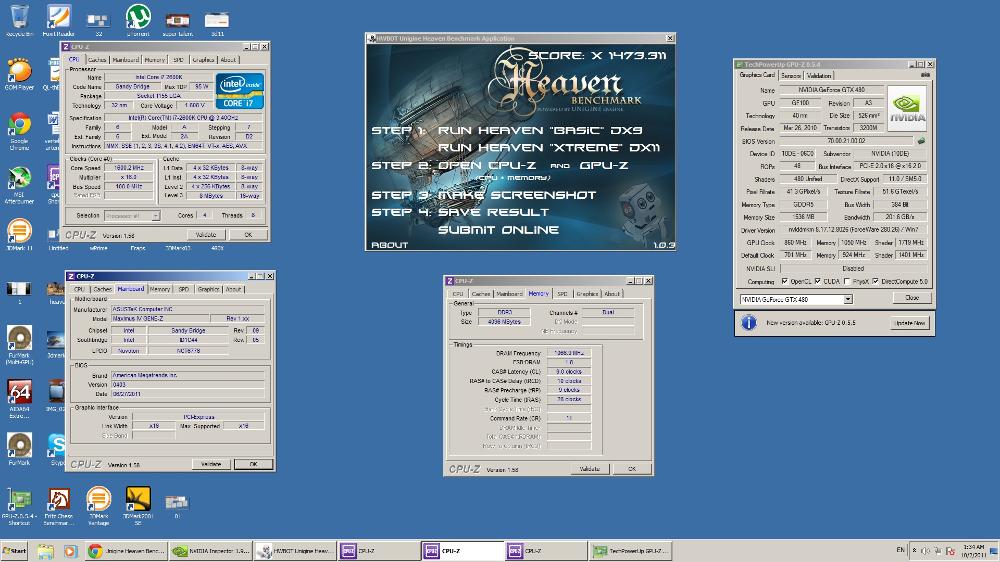
Task: Toggle the CUDA checkbox in GPU-Z
Action: pyautogui.click(x=818, y=281)
